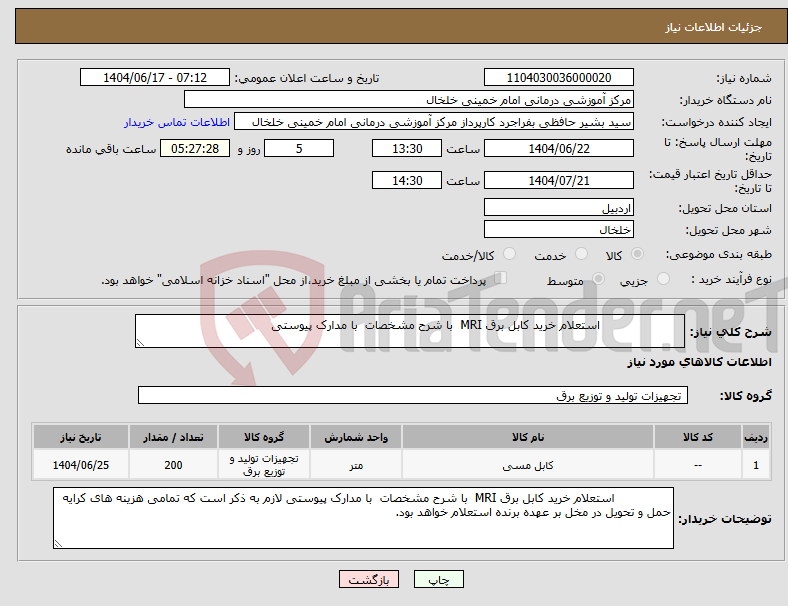Click the واحد شمارش column header
The width and height of the screenshot is (788, 606).
356,437
